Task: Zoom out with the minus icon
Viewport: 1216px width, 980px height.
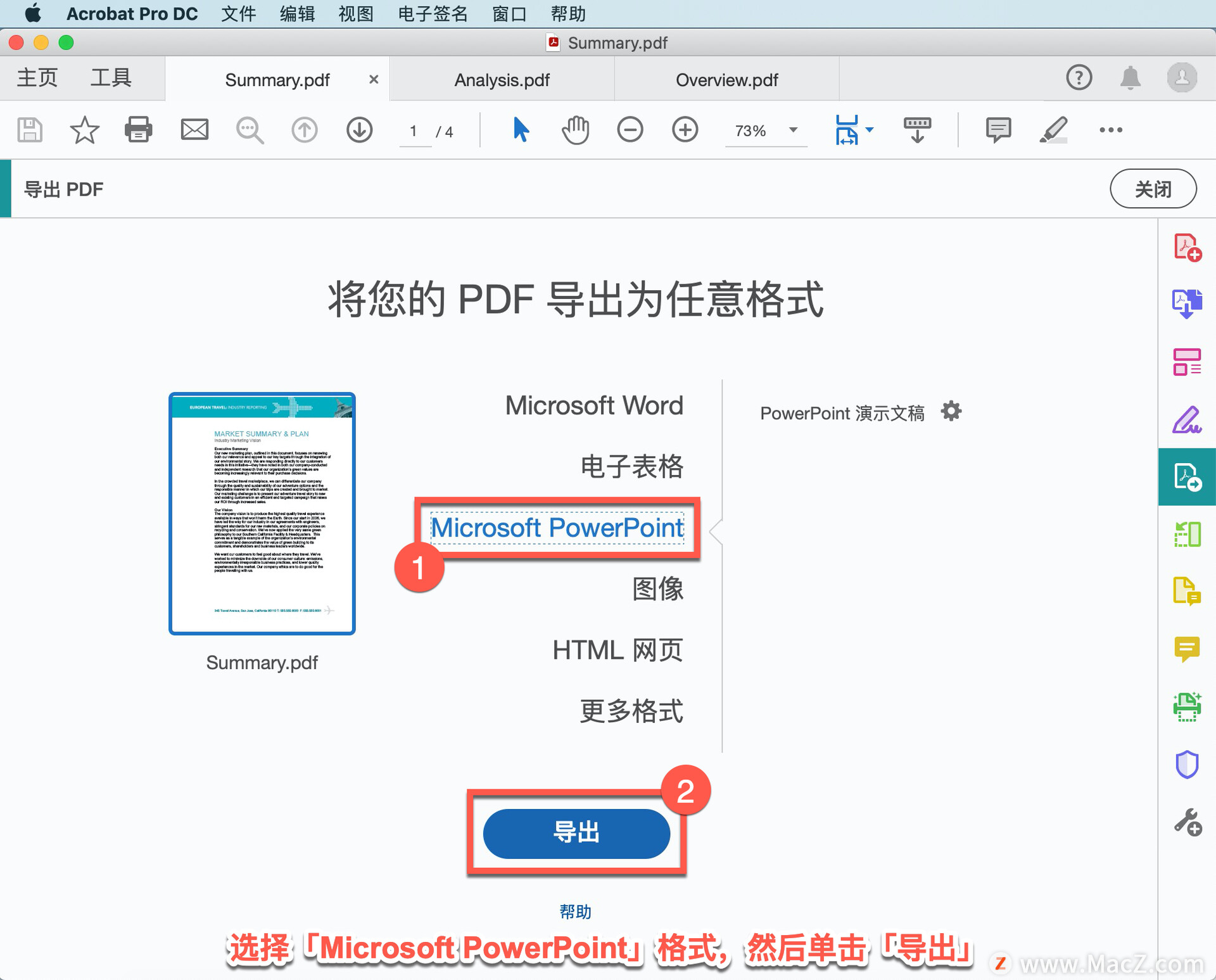Action: (x=630, y=130)
